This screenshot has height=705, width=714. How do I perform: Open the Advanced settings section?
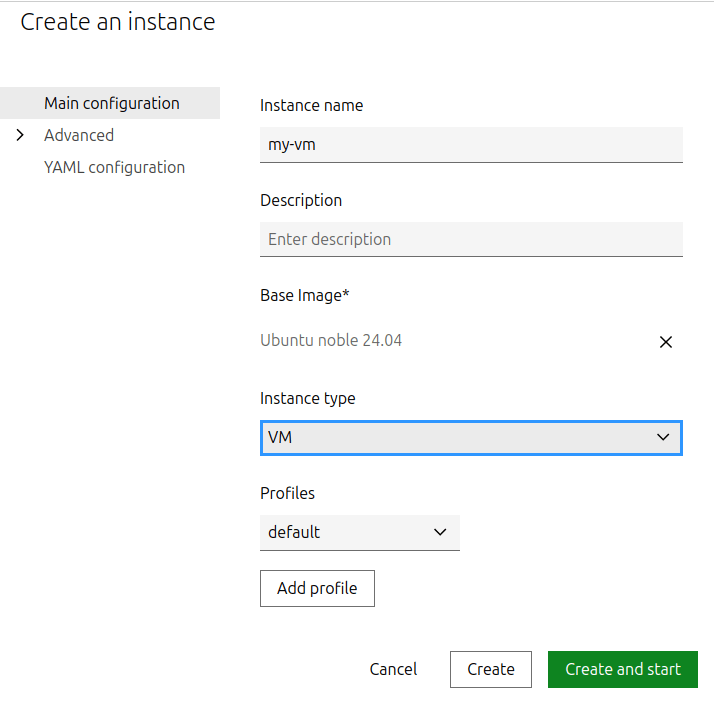79,135
